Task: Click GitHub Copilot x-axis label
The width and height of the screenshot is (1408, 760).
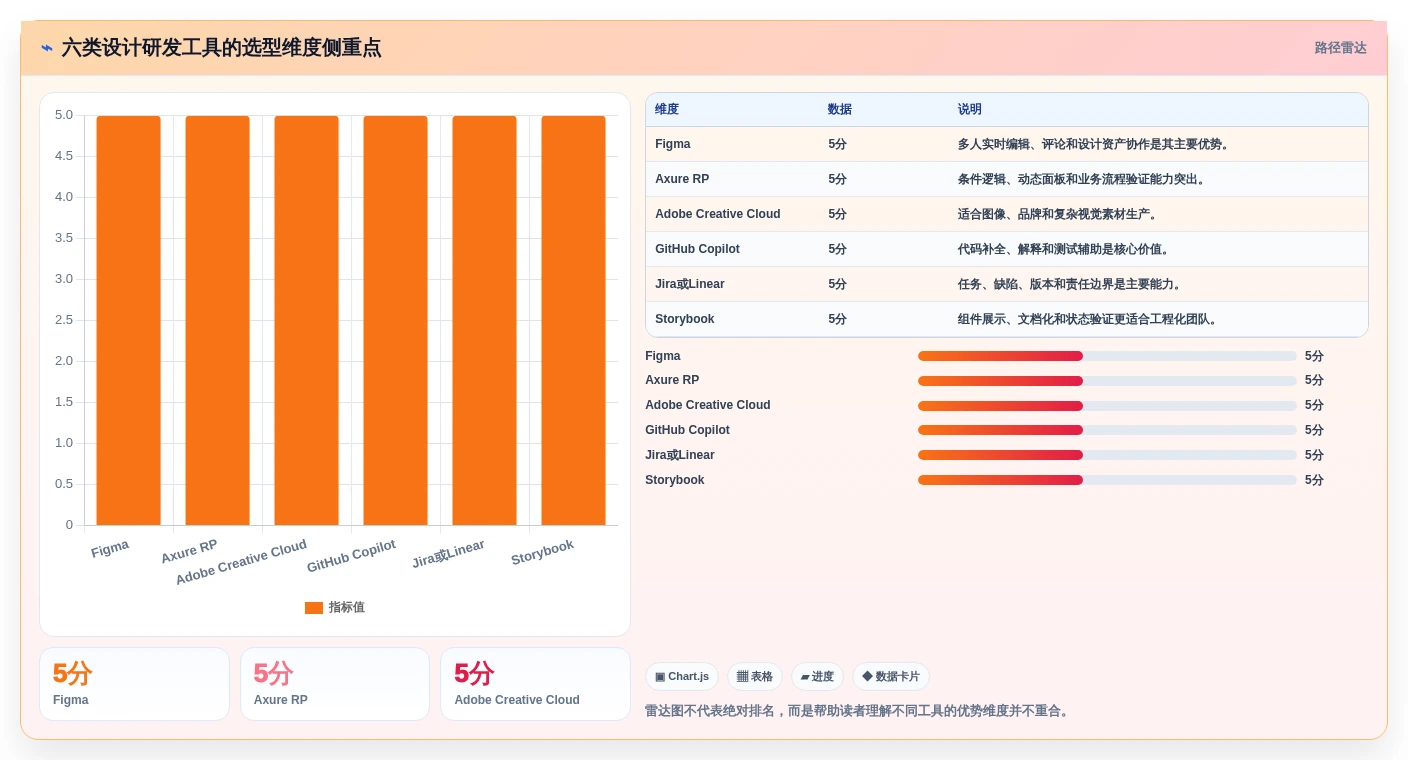Action: [x=351, y=556]
